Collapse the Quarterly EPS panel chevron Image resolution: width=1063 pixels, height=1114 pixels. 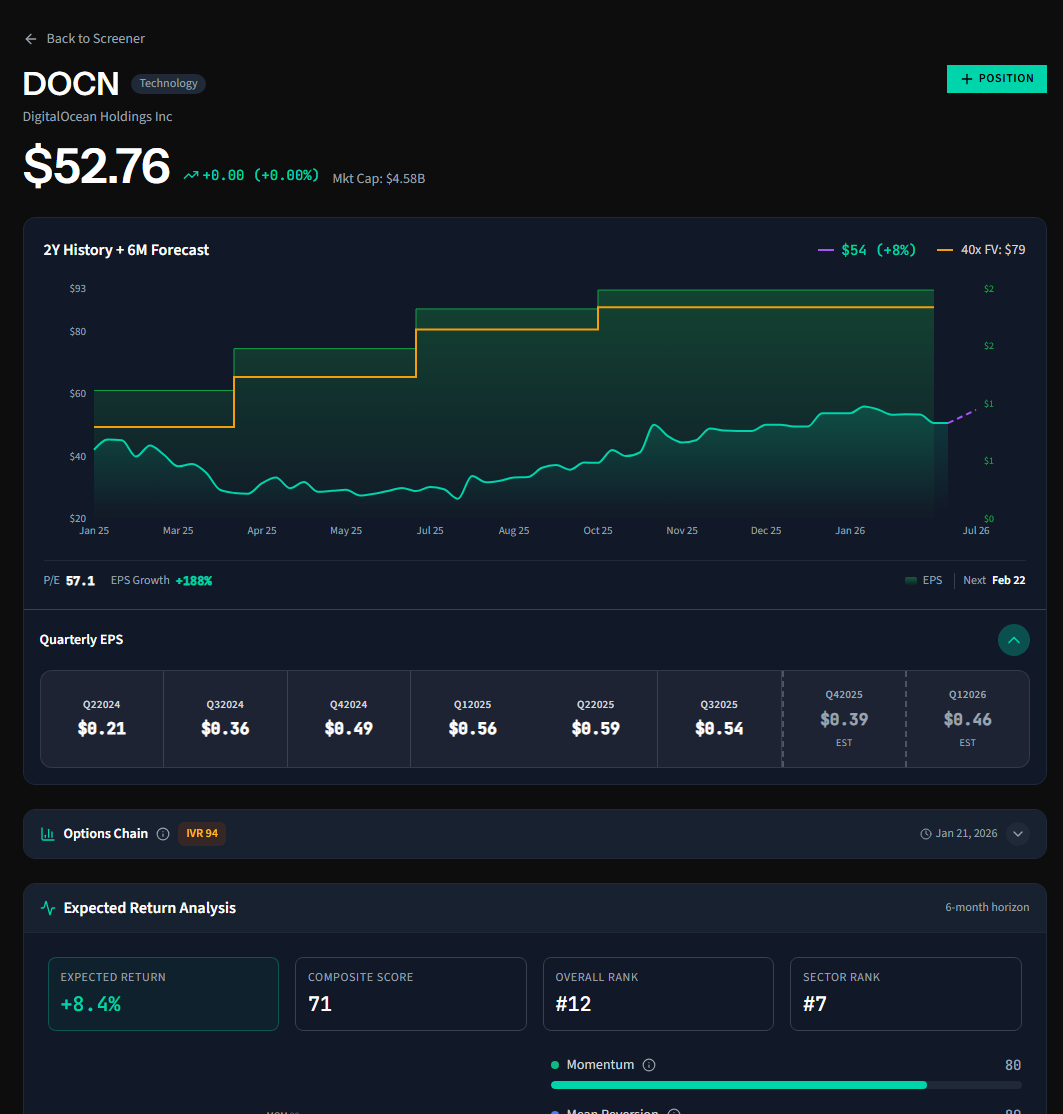[1013, 639]
